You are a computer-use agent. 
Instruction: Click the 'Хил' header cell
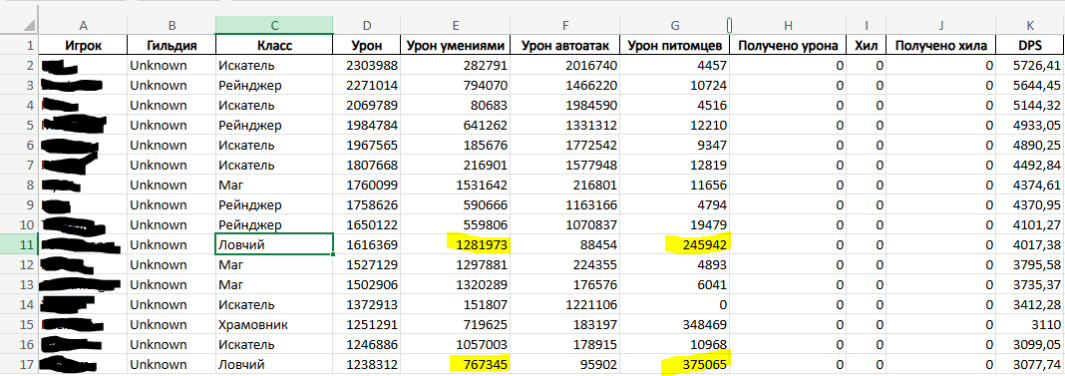[867, 45]
